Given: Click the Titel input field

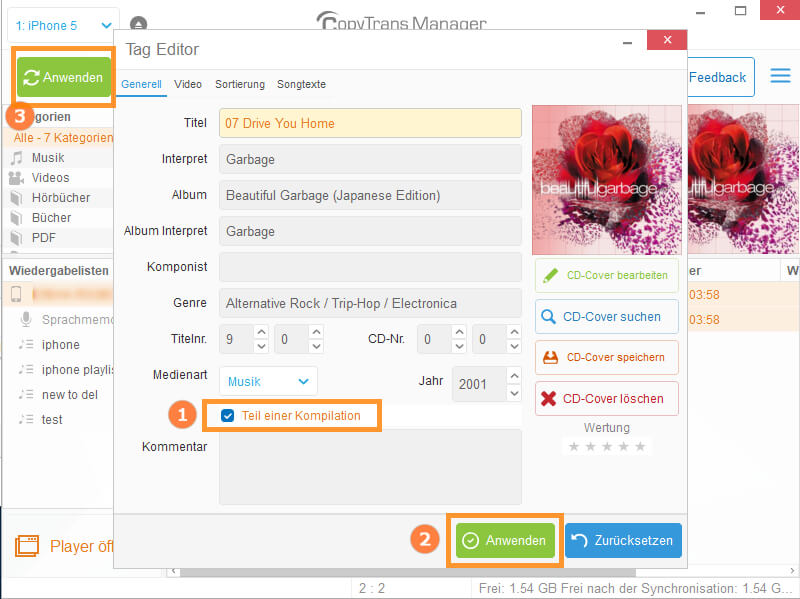Looking at the screenshot, I should [370, 123].
